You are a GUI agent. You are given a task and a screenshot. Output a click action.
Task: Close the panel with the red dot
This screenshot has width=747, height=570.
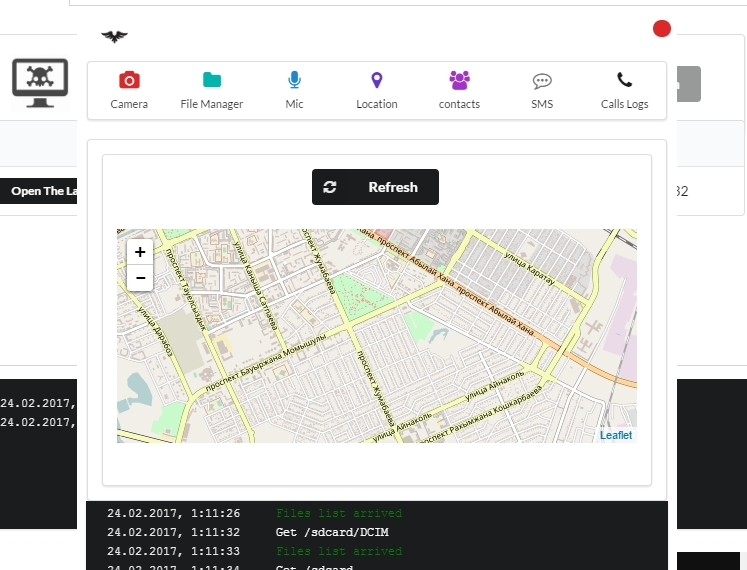[x=661, y=29]
